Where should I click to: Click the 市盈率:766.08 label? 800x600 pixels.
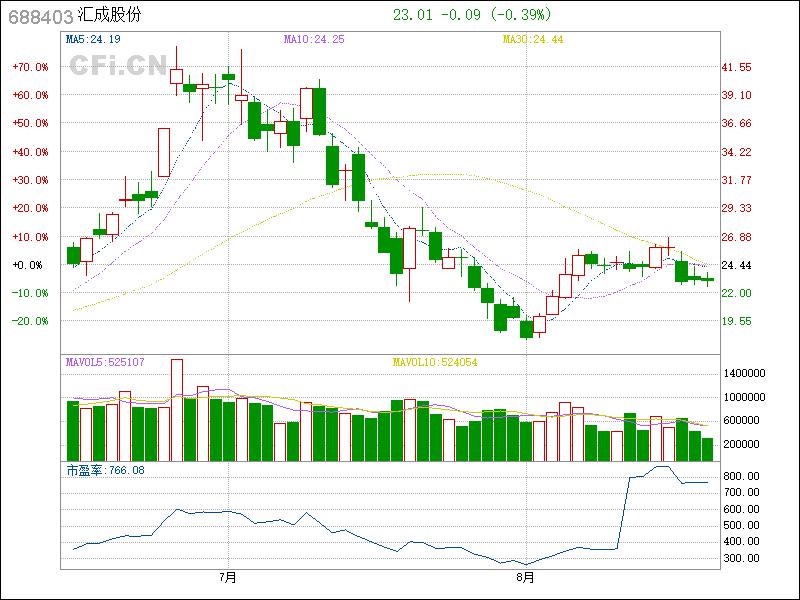tap(105, 470)
